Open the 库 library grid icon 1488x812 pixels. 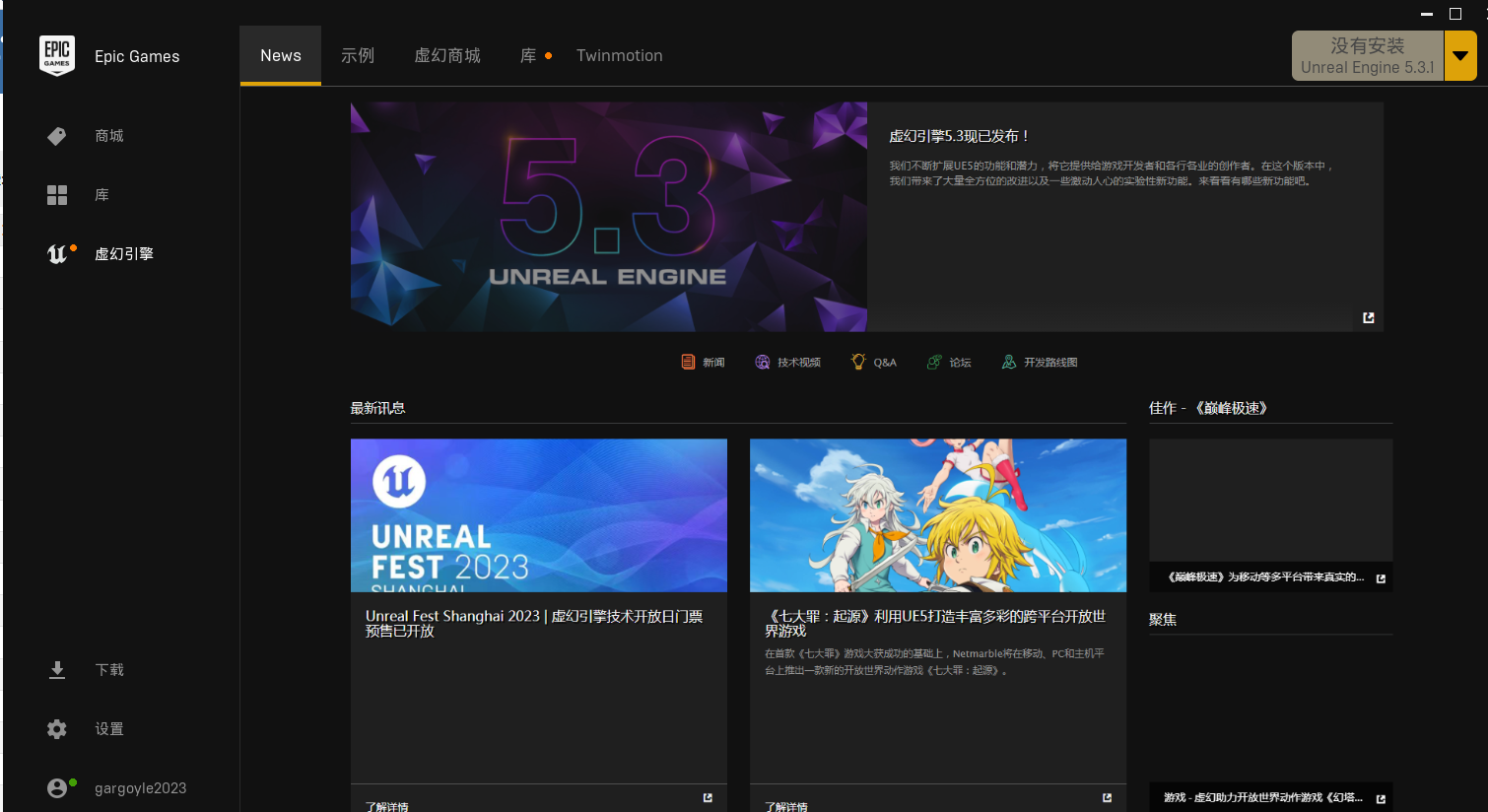coord(57,195)
